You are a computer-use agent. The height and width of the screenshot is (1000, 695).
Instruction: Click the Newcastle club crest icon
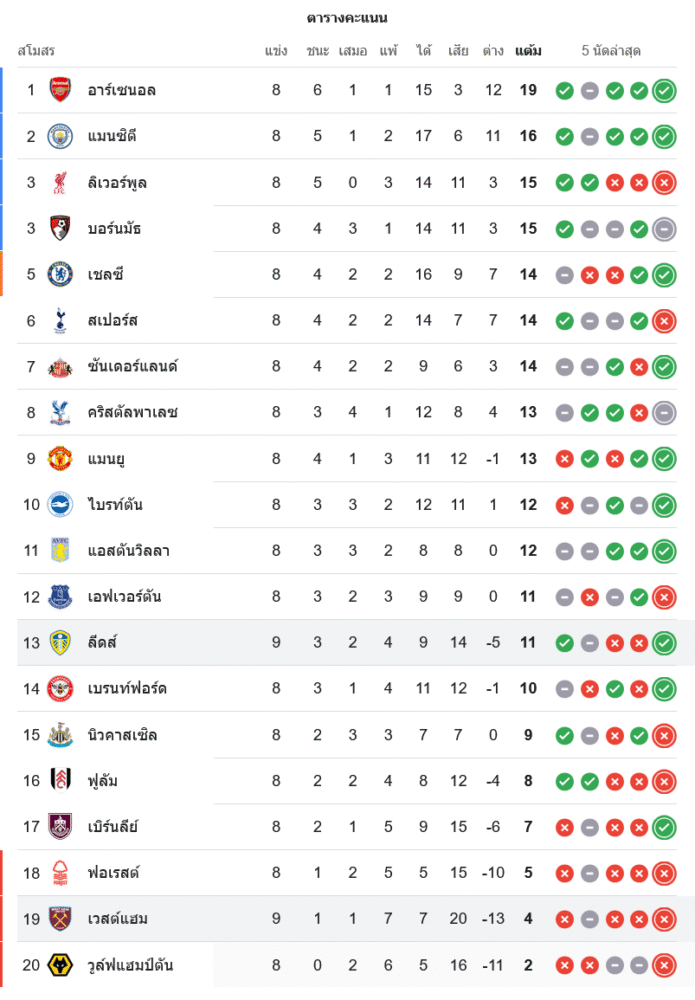tap(60, 735)
